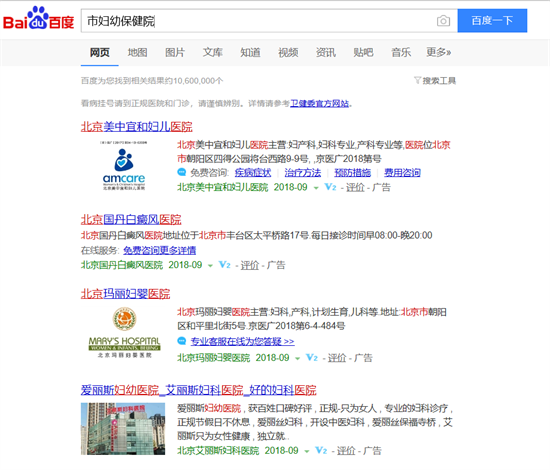Open the 疾病症状 link
The image size is (550, 470).
(x=253, y=173)
